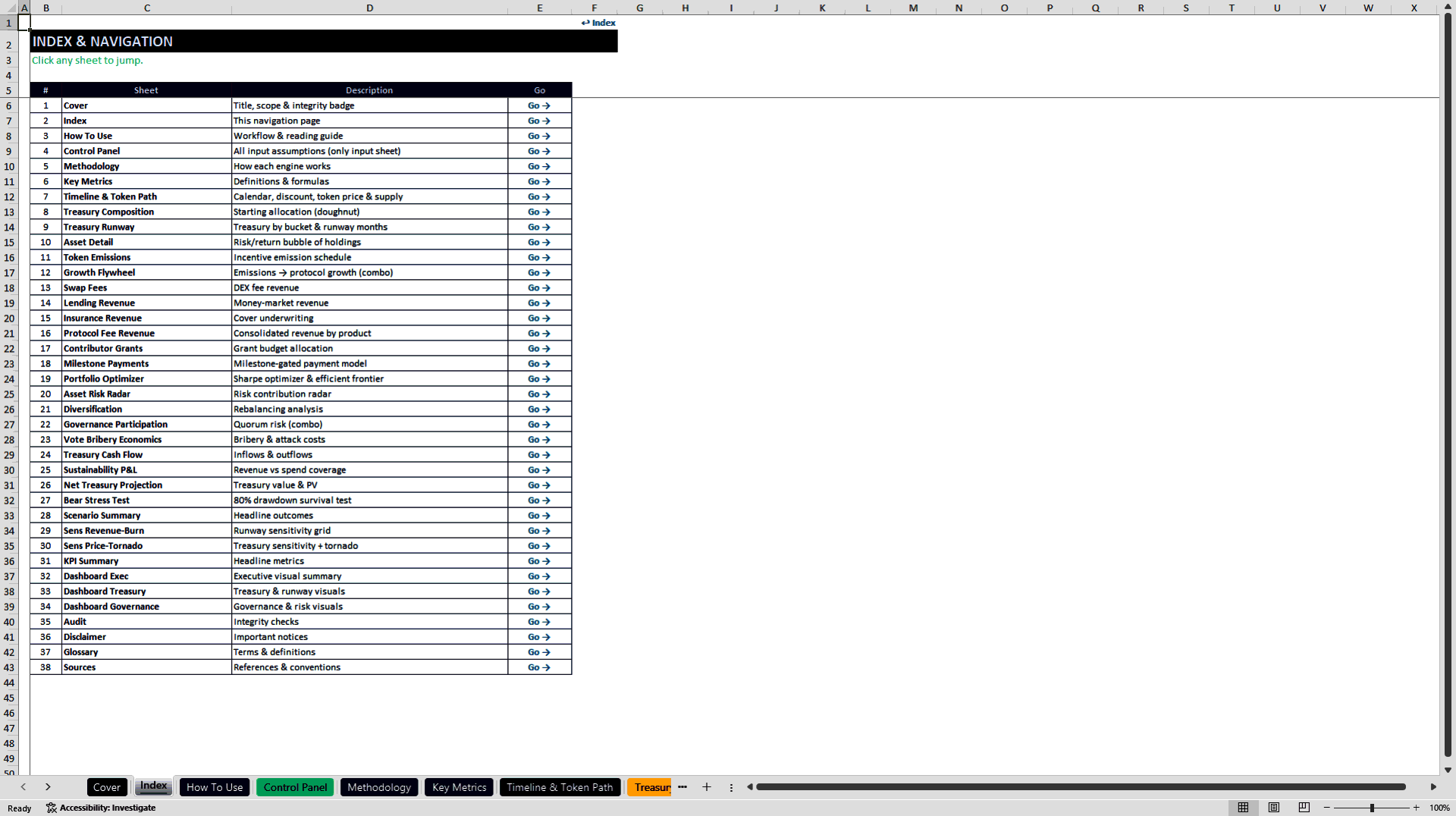The width and height of the screenshot is (1456, 816).
Task: Open the Methodology sheet tab
Action: pyautogui.click(x=379, y=787)
